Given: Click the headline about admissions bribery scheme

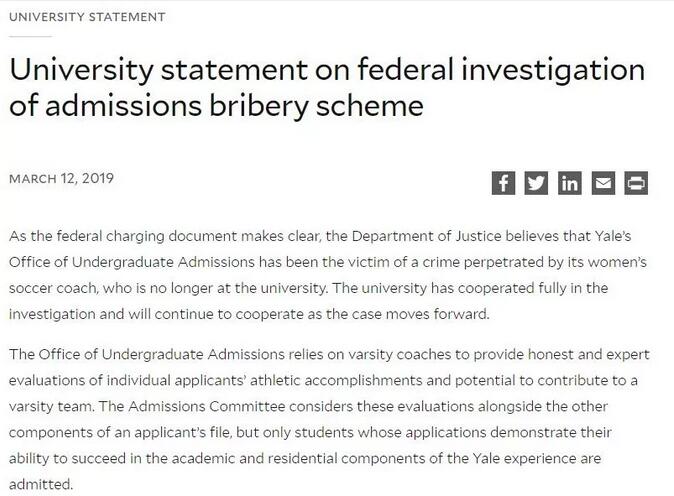Looking at the screenshot, I should pos(327,88).
